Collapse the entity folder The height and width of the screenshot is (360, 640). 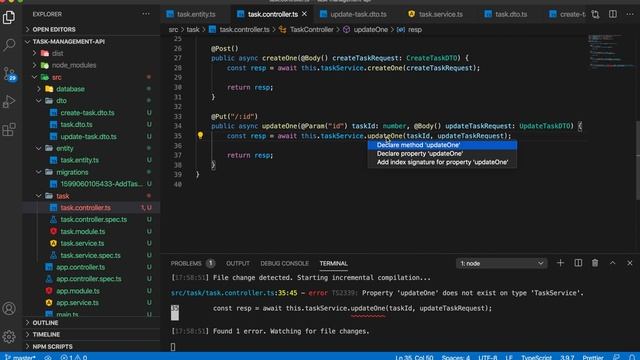click(x=64, y=148)
